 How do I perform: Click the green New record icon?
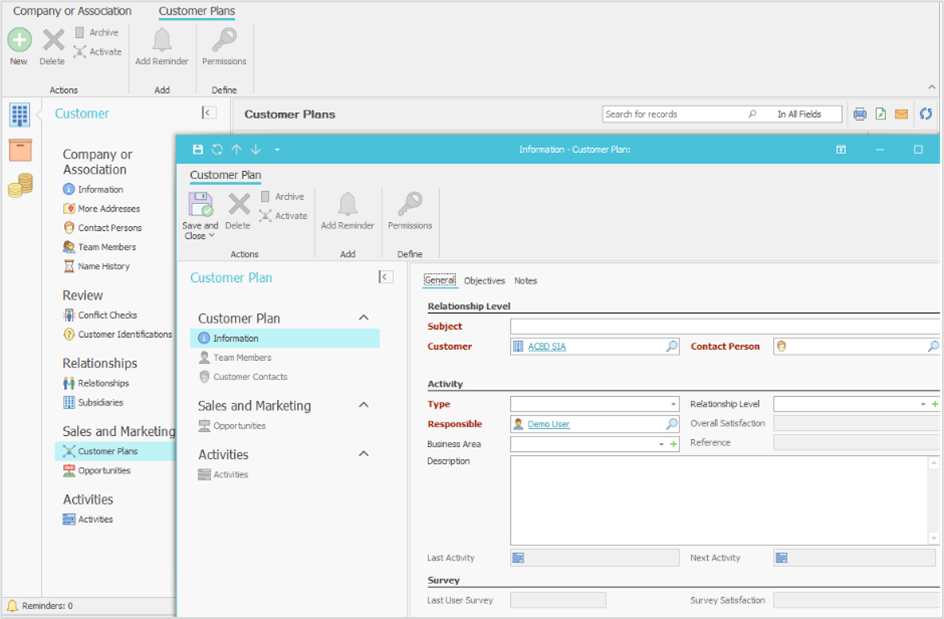click(19, 40)
